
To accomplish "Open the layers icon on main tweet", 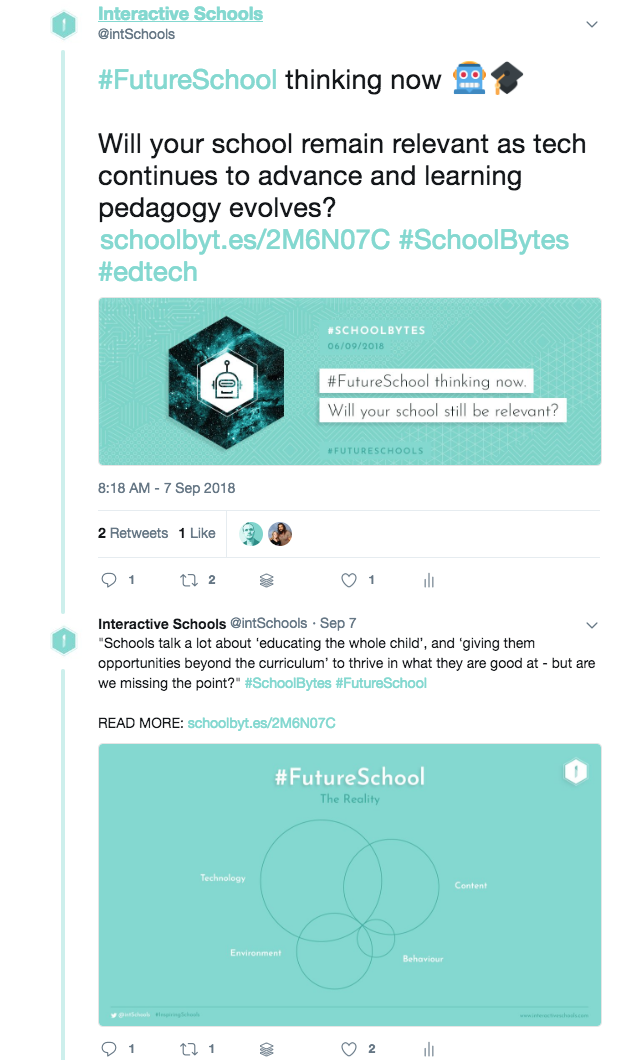I will 267,580.
